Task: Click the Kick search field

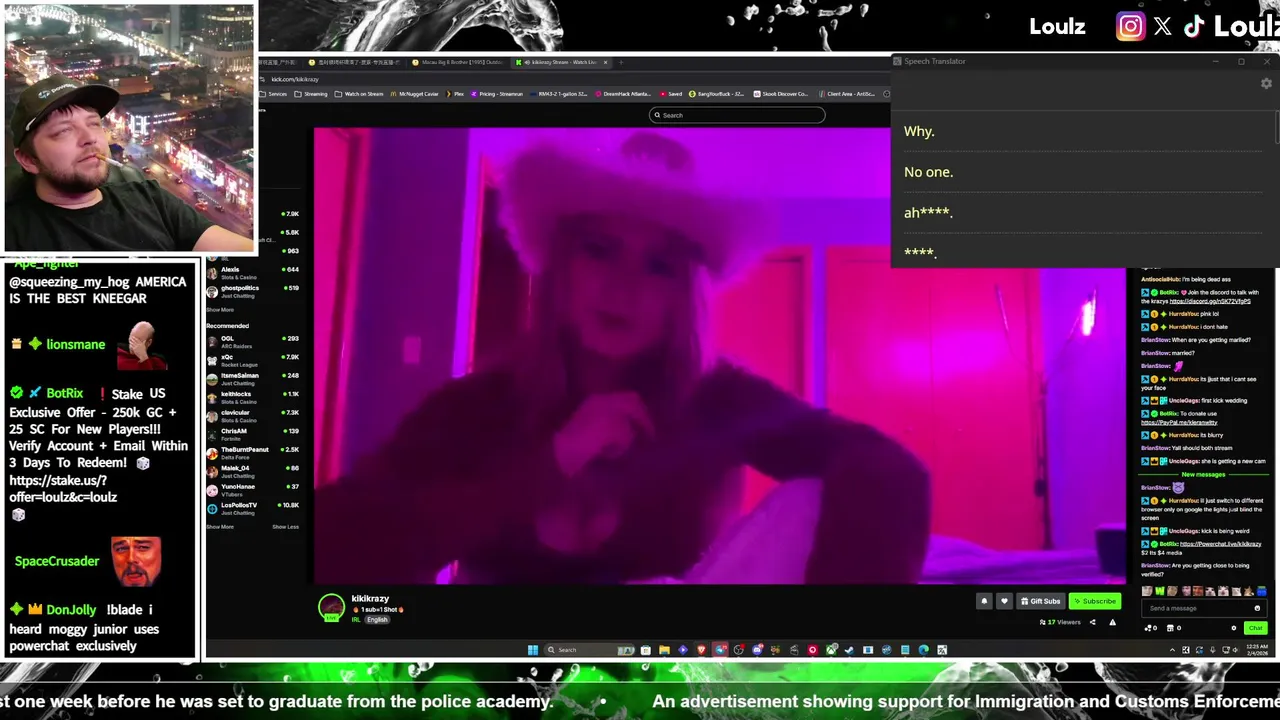Action: [x=737, y=115]
